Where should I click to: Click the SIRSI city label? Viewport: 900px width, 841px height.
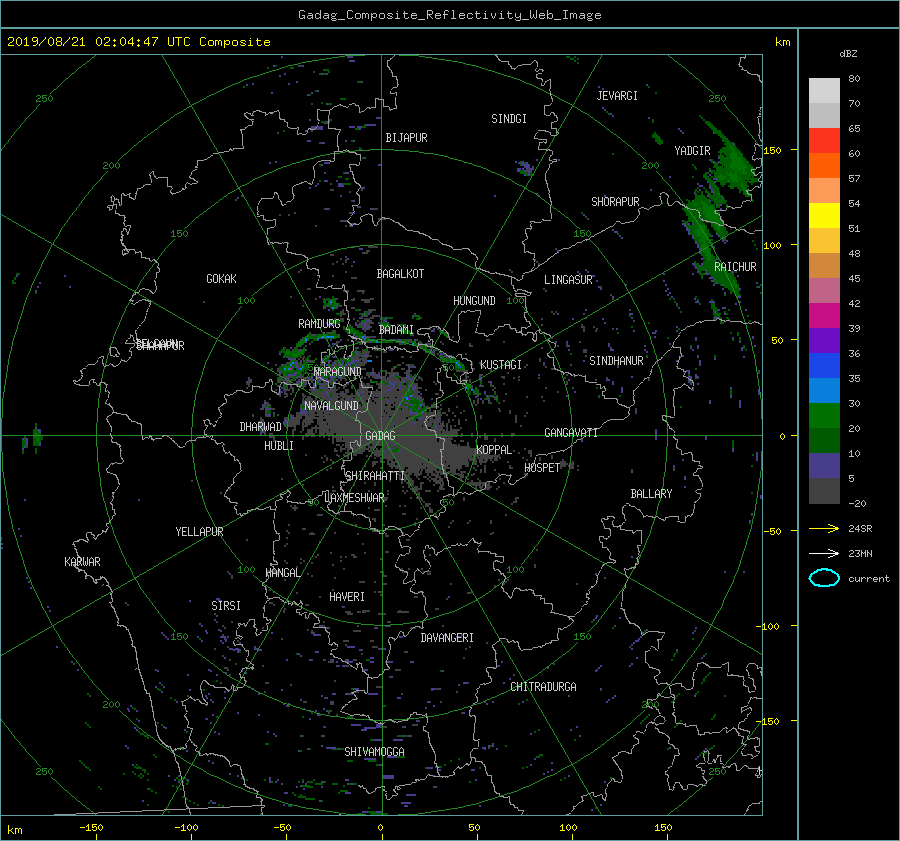[x=226, y=606]
